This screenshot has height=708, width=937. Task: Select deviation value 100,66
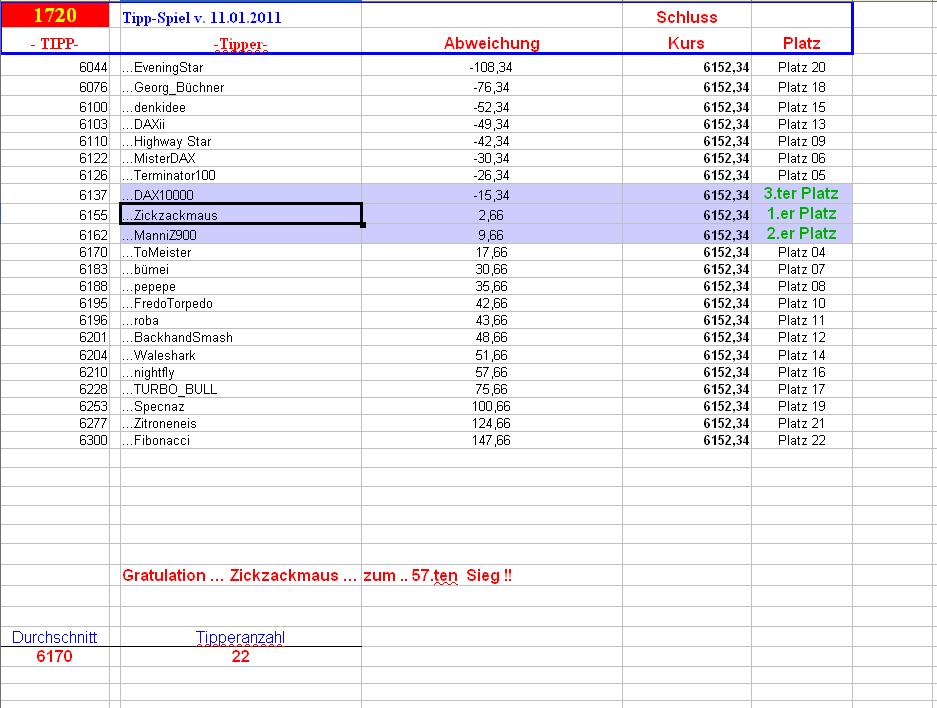491,406
